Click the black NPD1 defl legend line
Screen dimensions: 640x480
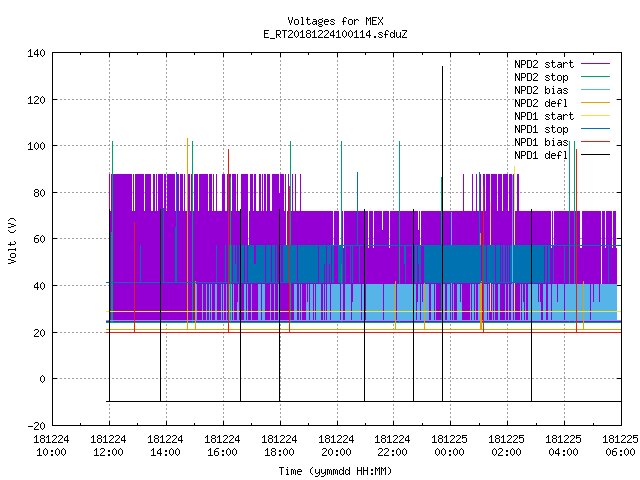(x=595, y=155)
